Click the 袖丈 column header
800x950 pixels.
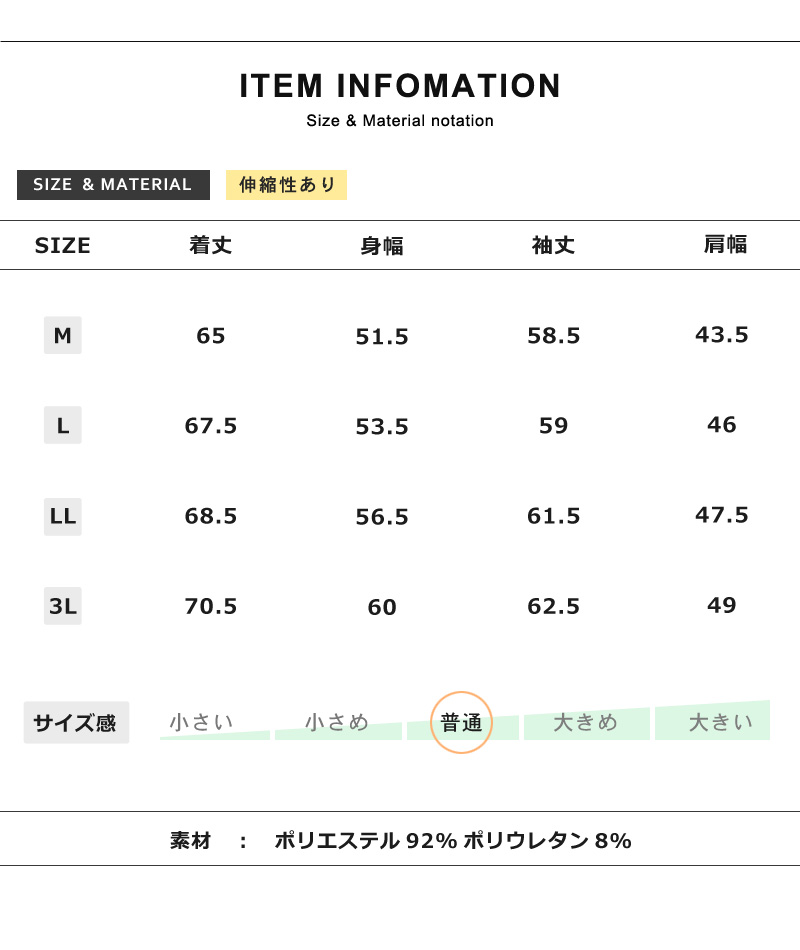click(553, 245)
